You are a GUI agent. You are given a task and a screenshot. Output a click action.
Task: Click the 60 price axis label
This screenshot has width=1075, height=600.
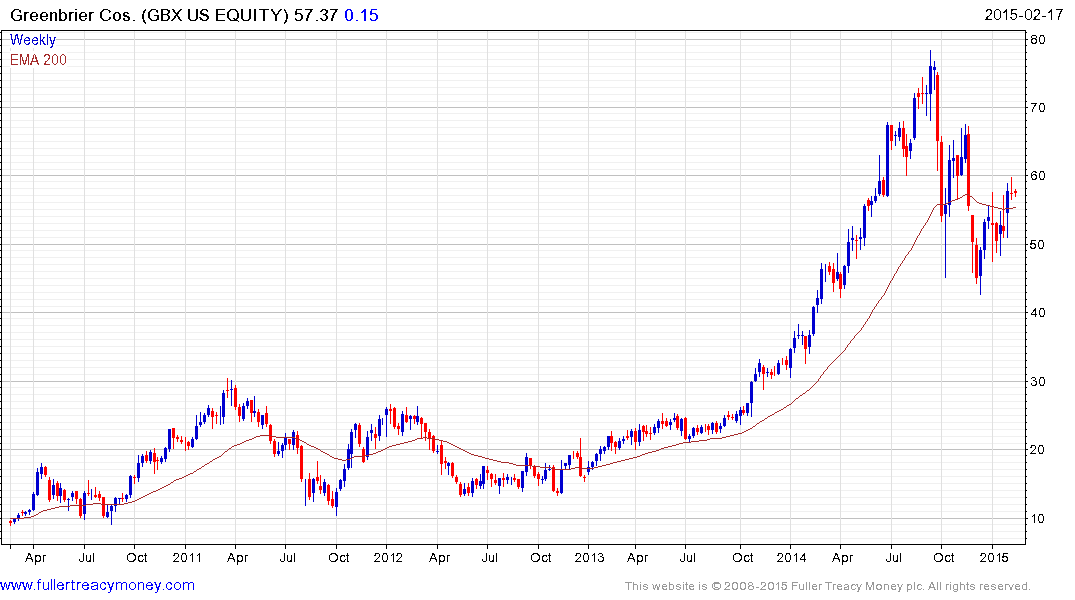[x=1038, y=176]
